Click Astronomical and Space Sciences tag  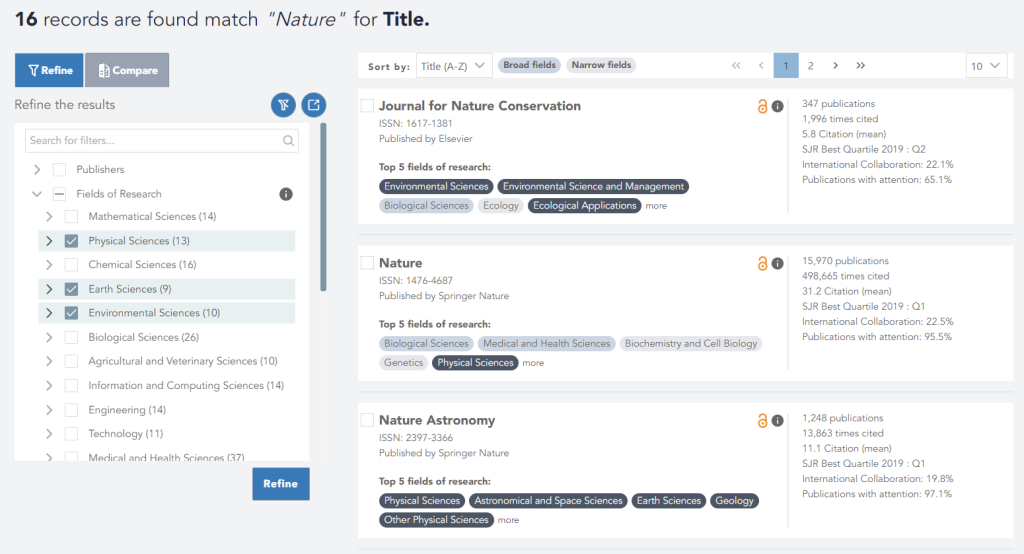548,501
